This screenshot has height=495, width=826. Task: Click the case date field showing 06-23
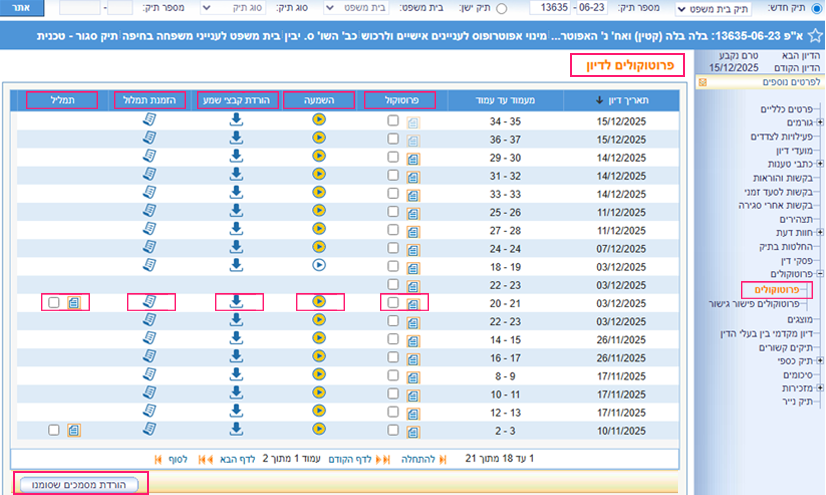[592, 7]
